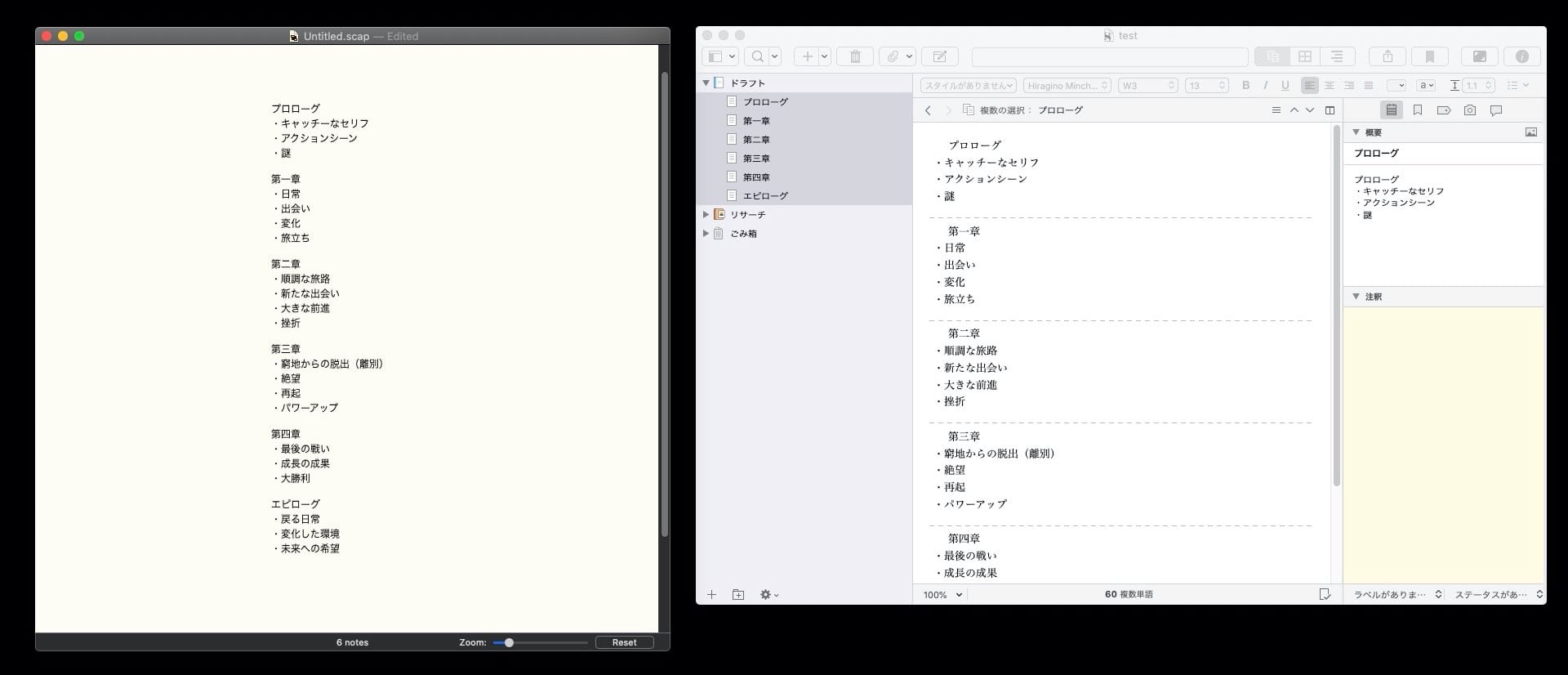Add new item with binder footer plus
1568x675 pixels.
[711, 595]
